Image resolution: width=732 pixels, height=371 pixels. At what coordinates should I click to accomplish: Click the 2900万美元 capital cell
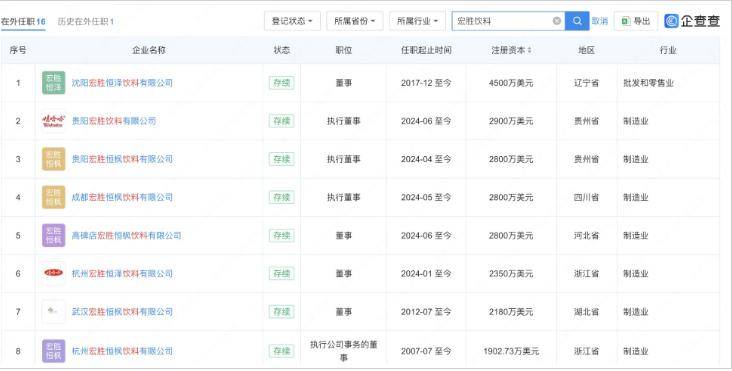click(x=511, y=121)
